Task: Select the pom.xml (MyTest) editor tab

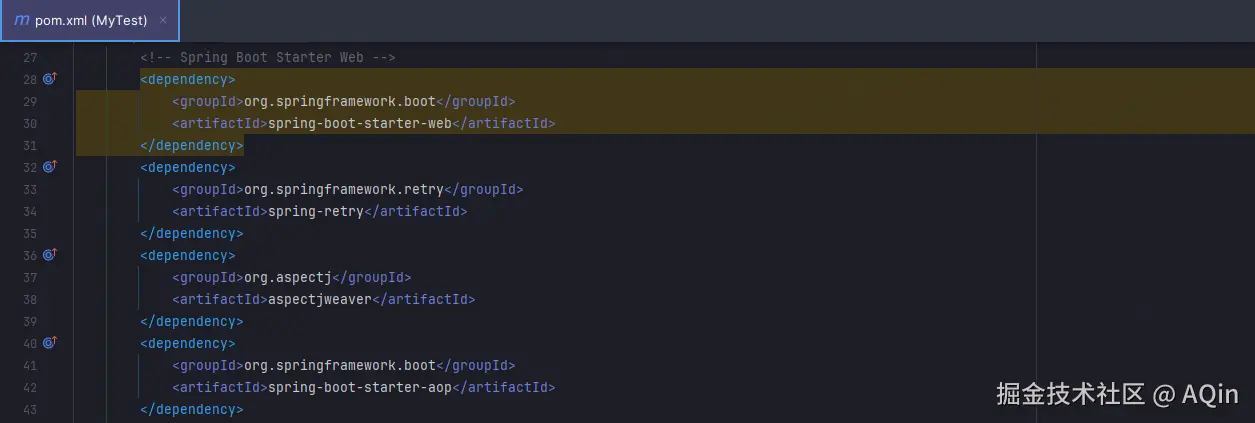Action: [90, 20]
